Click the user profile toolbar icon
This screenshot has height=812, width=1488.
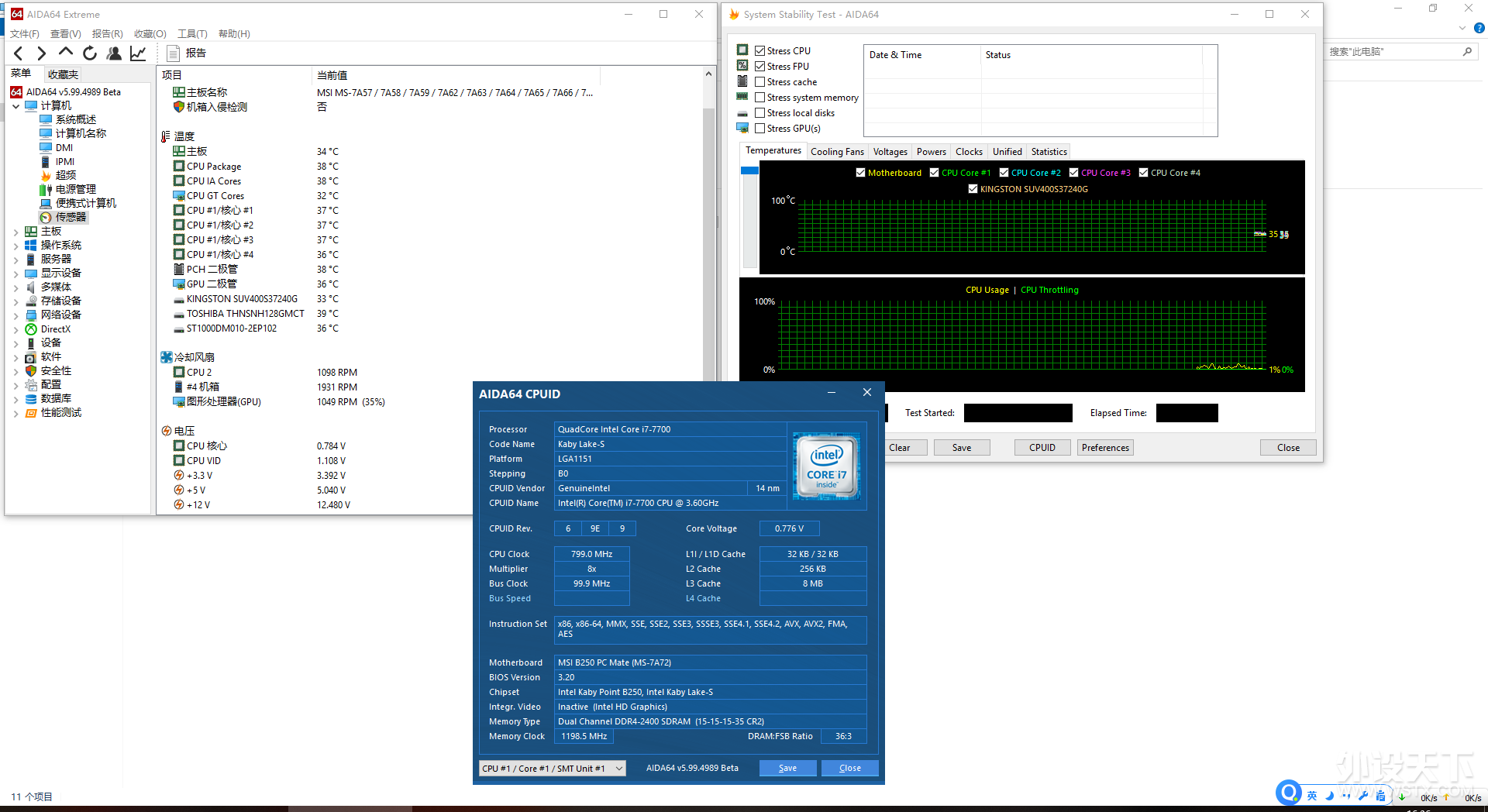[x=114, y=53]
